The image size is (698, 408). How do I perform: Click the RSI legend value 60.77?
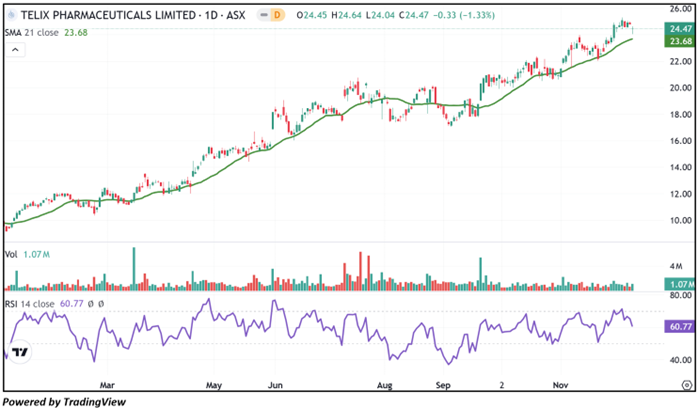pyautogui.click(x=72, y=304)
